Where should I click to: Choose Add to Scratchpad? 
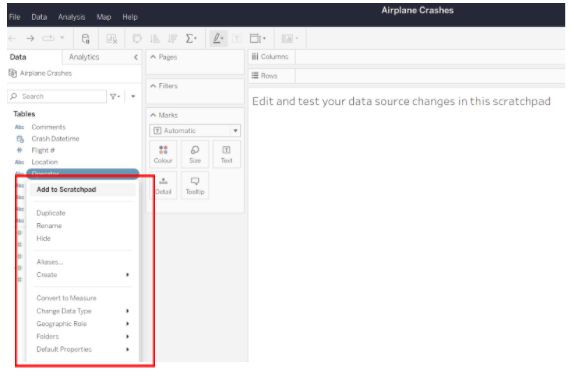coord(83,190)
